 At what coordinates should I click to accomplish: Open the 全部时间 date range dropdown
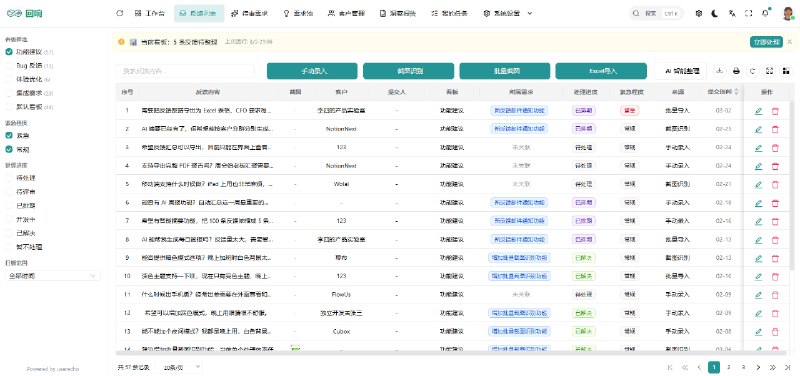(53, 275)
